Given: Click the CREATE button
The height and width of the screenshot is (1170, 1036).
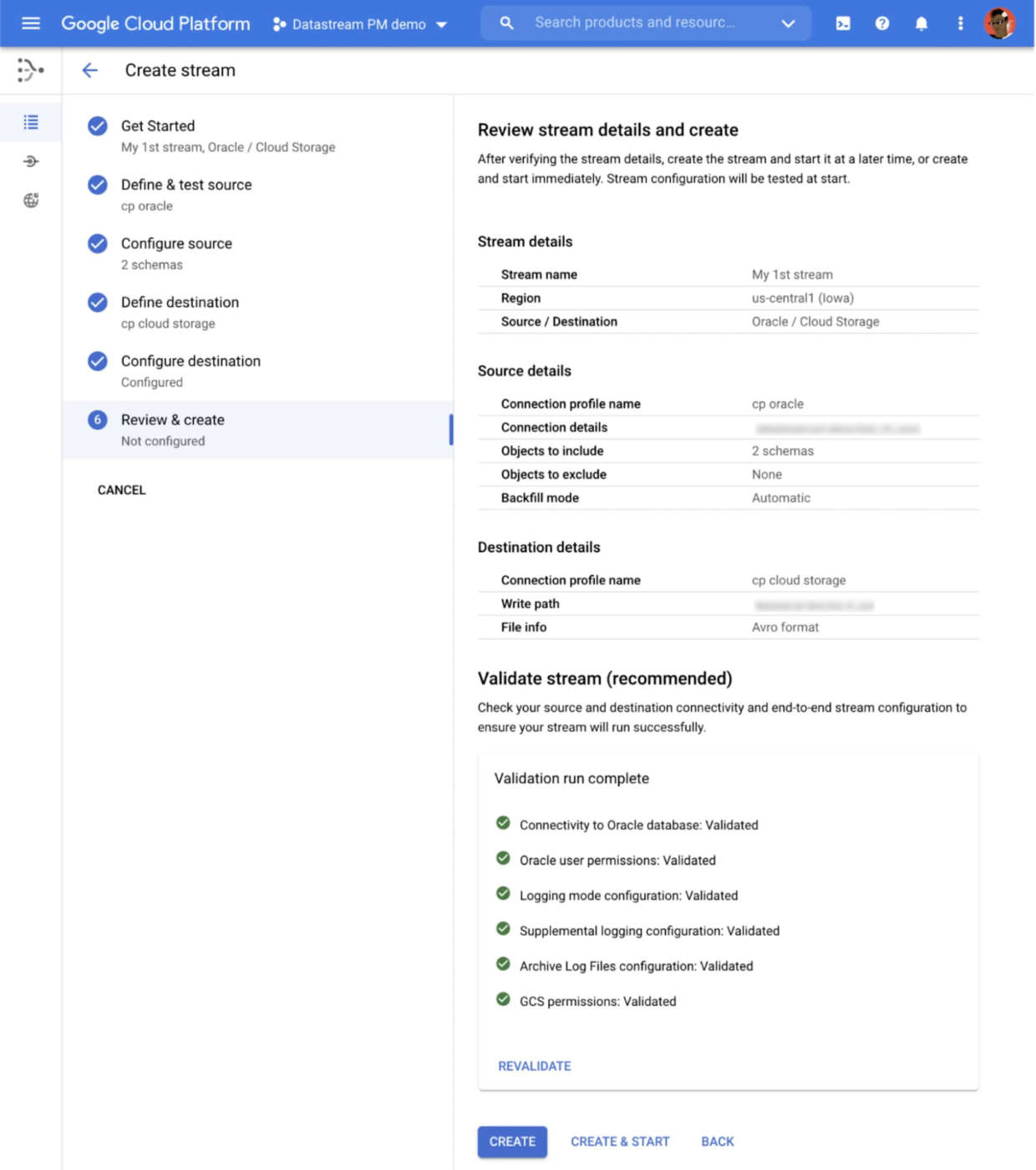Looking at the screenshot, I should point(512,1142).
